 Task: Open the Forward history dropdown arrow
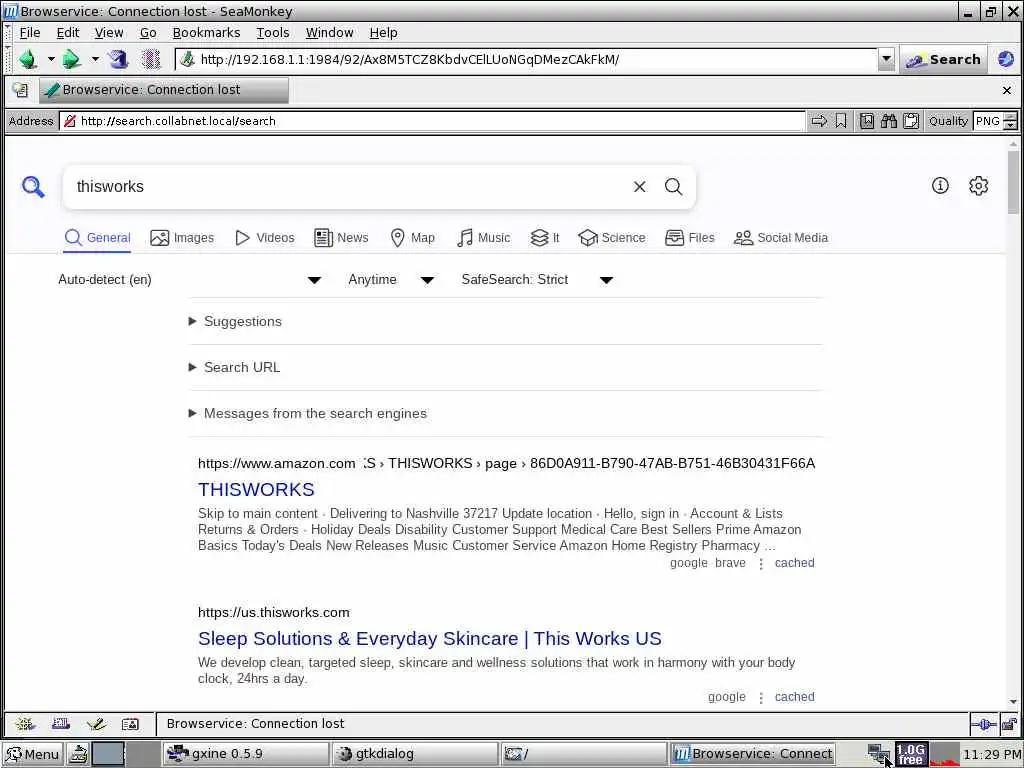95,59
